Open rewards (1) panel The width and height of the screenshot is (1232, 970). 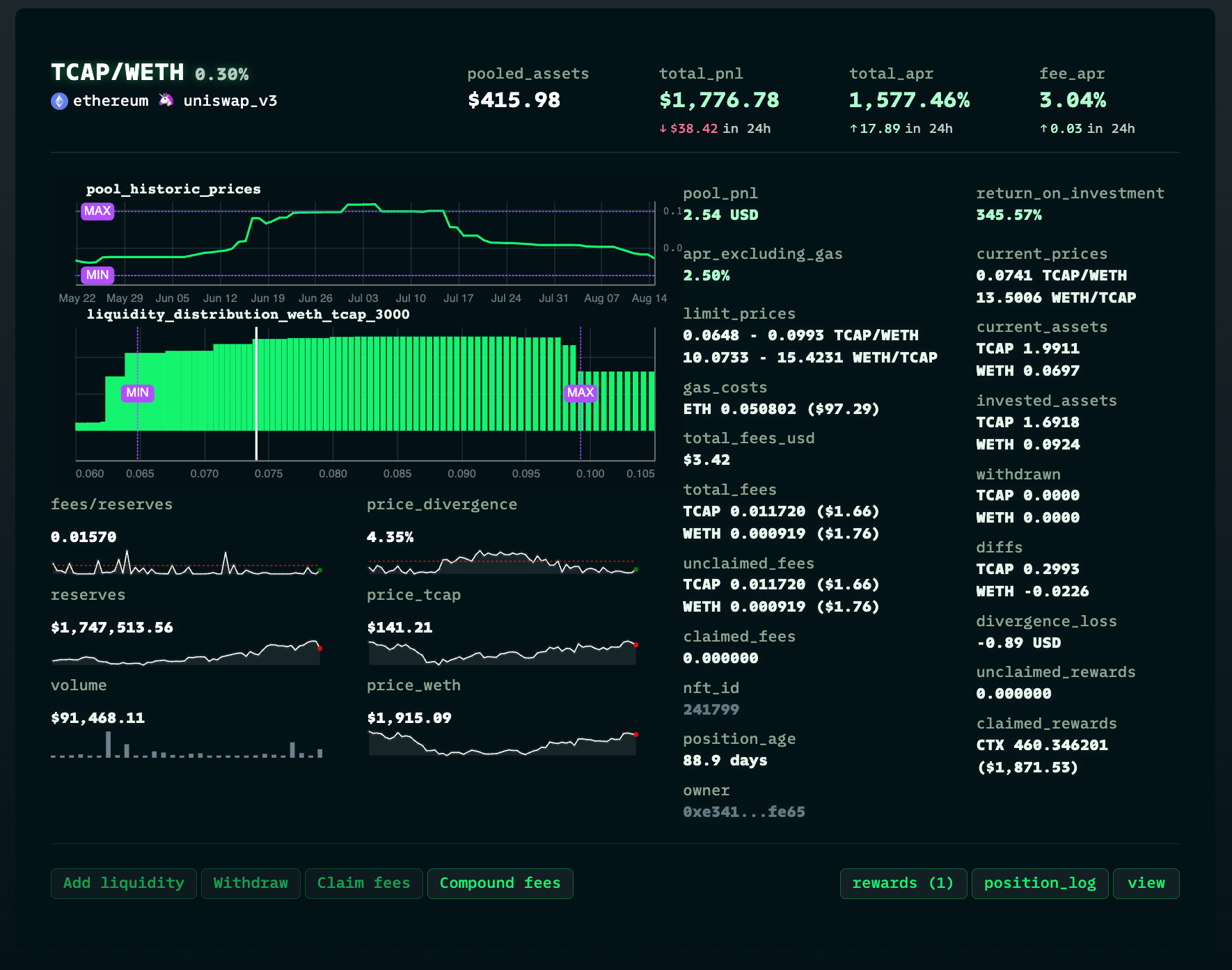[903, 883]
